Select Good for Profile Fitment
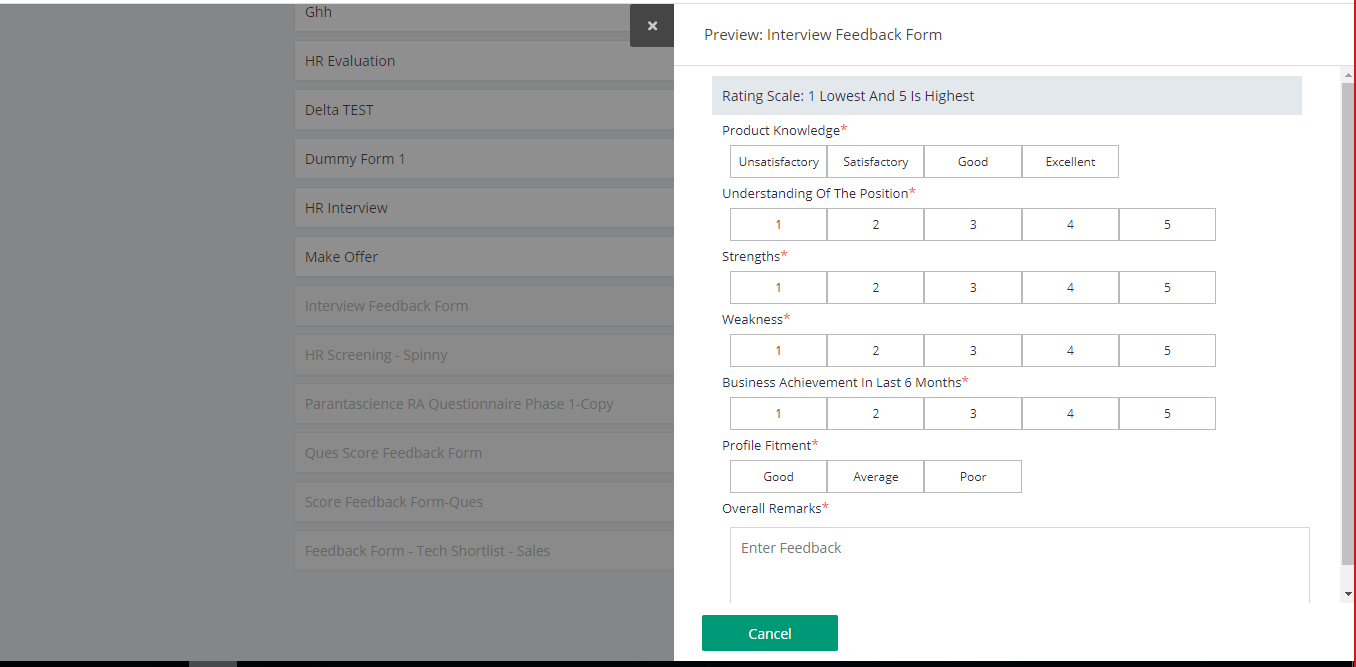Screen dimensions: 1356x667 click(x=778, y=476)
